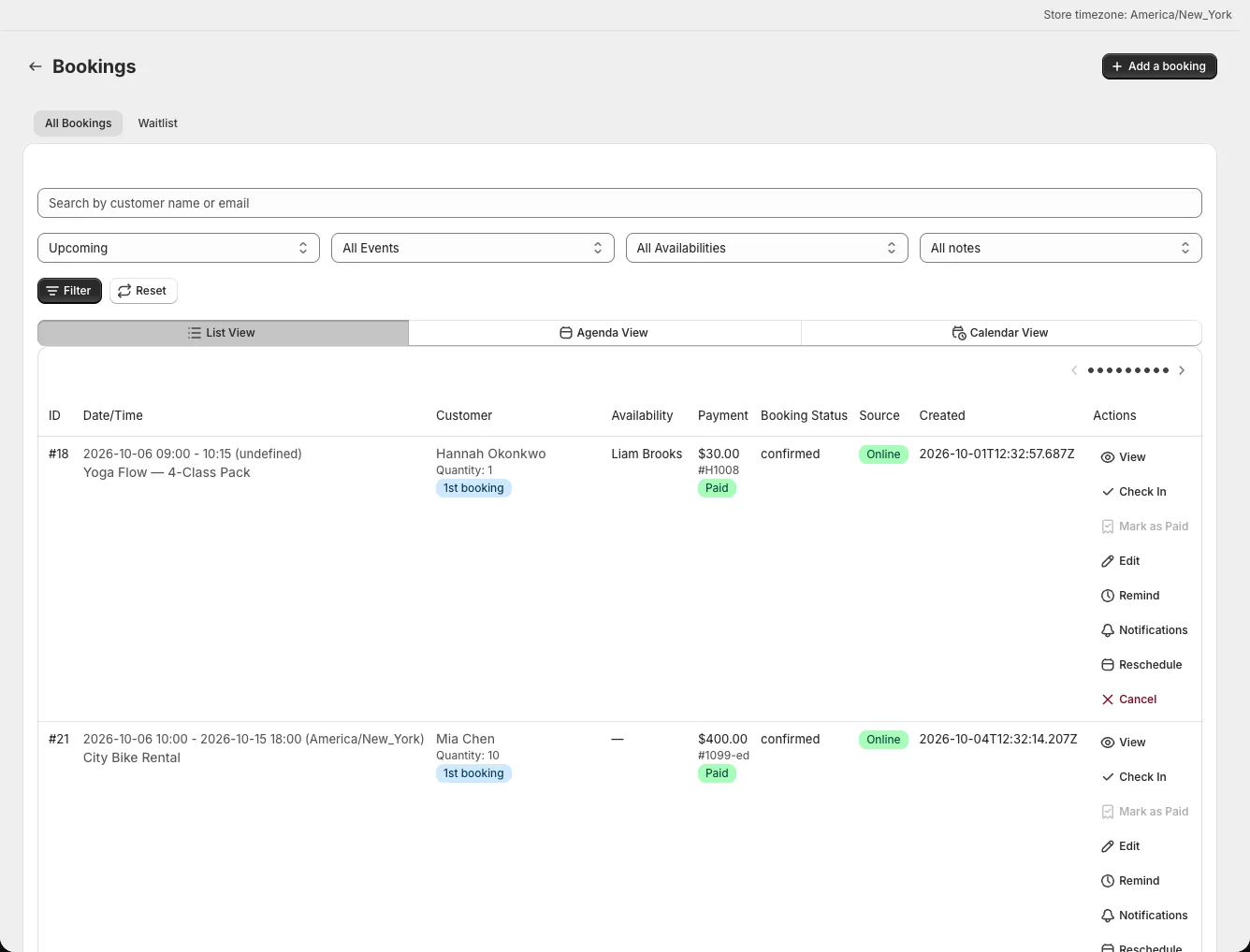The height and width of the screenshot is (952, 1250).
Task: Focus the customer name or email search field
Action: click(x=619, y=203)
